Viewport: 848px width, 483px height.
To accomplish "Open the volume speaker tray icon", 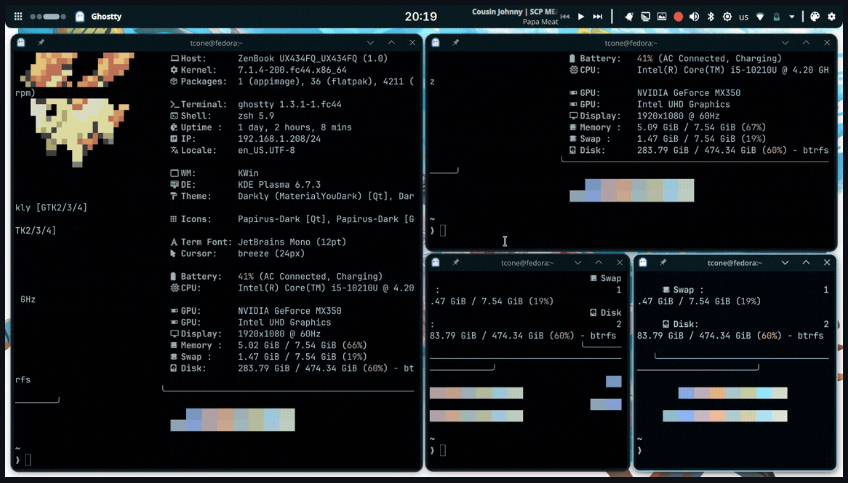I will tap(694, 17).
